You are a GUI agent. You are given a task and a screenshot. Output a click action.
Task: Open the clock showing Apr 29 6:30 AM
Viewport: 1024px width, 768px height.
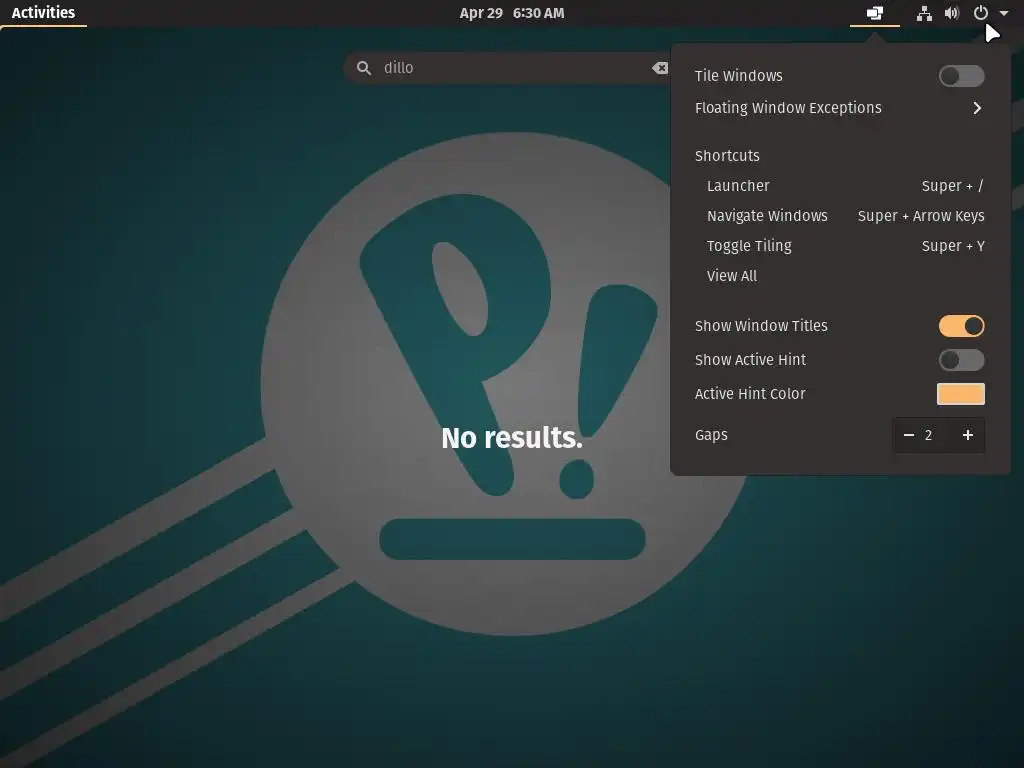(x=511, y=13)
